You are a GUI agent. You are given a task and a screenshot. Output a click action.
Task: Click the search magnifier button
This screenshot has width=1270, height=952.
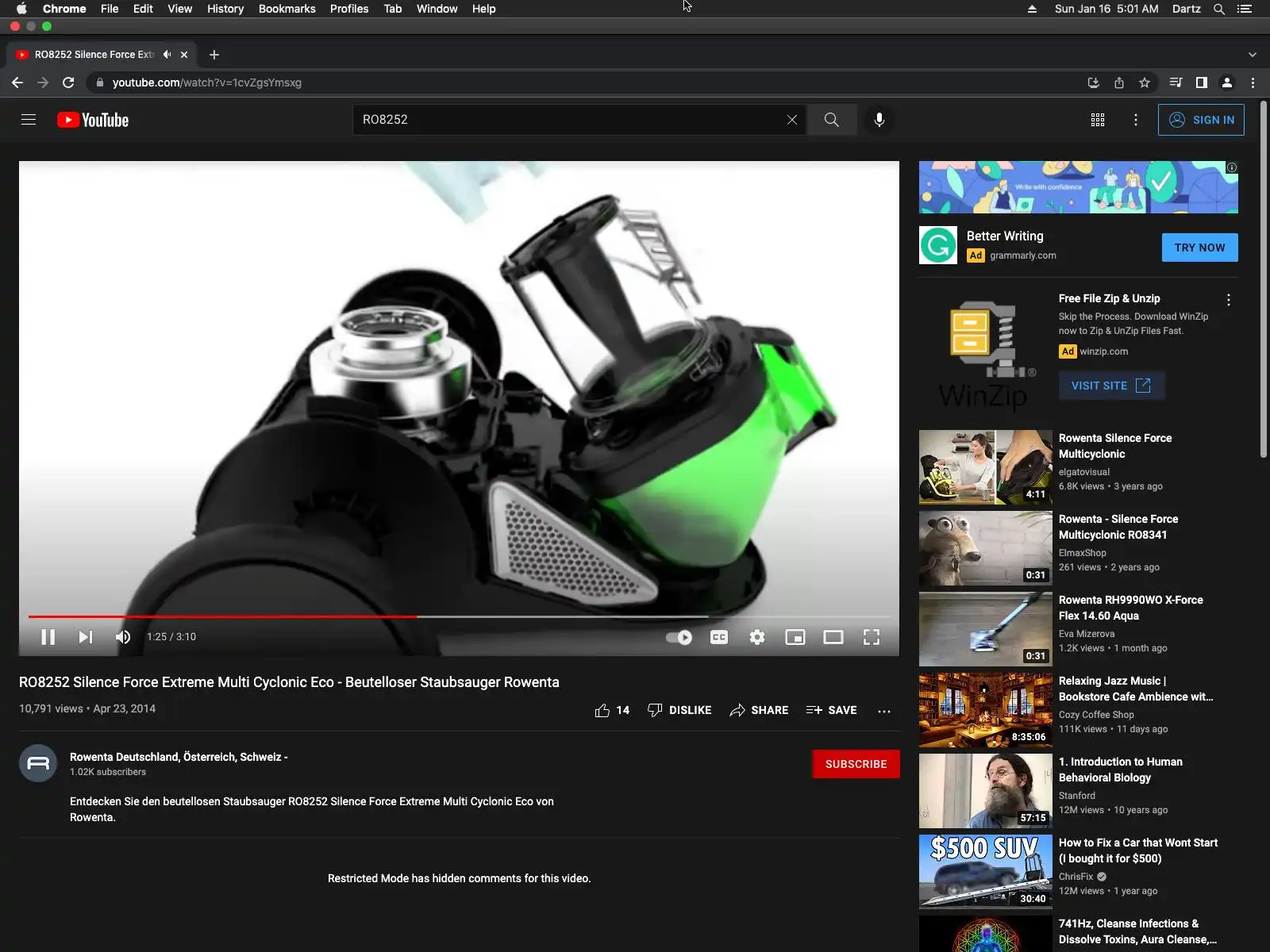831,120
